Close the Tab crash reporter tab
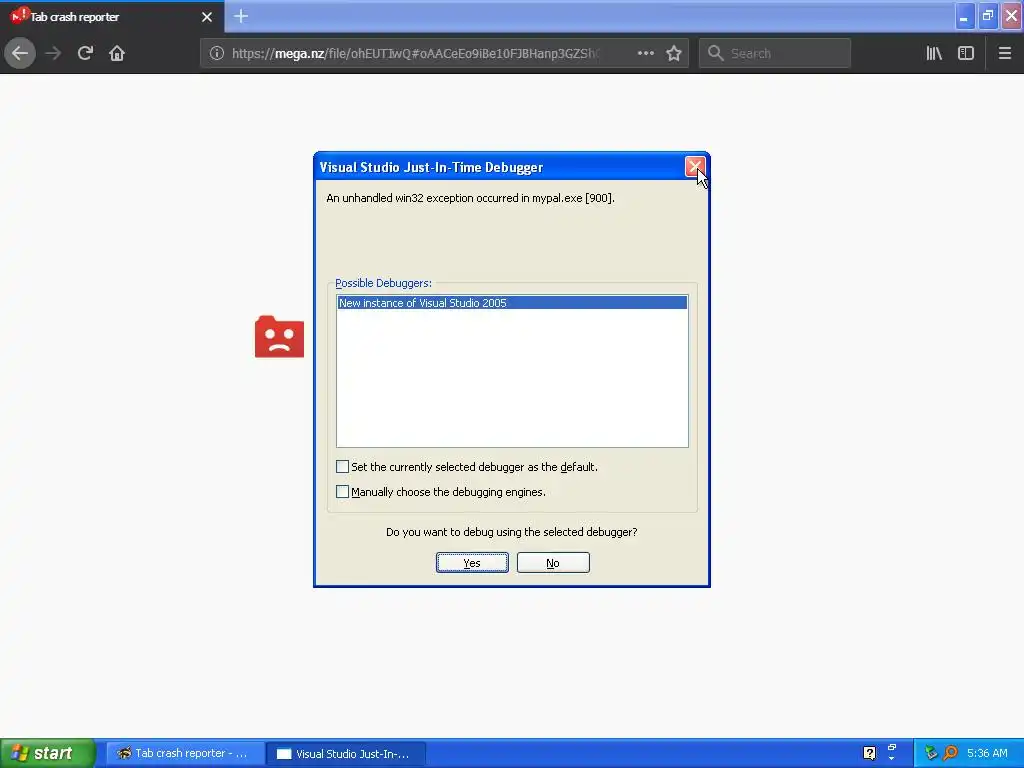The width and height of the screenshot is (1024, 768). point(207,17)
